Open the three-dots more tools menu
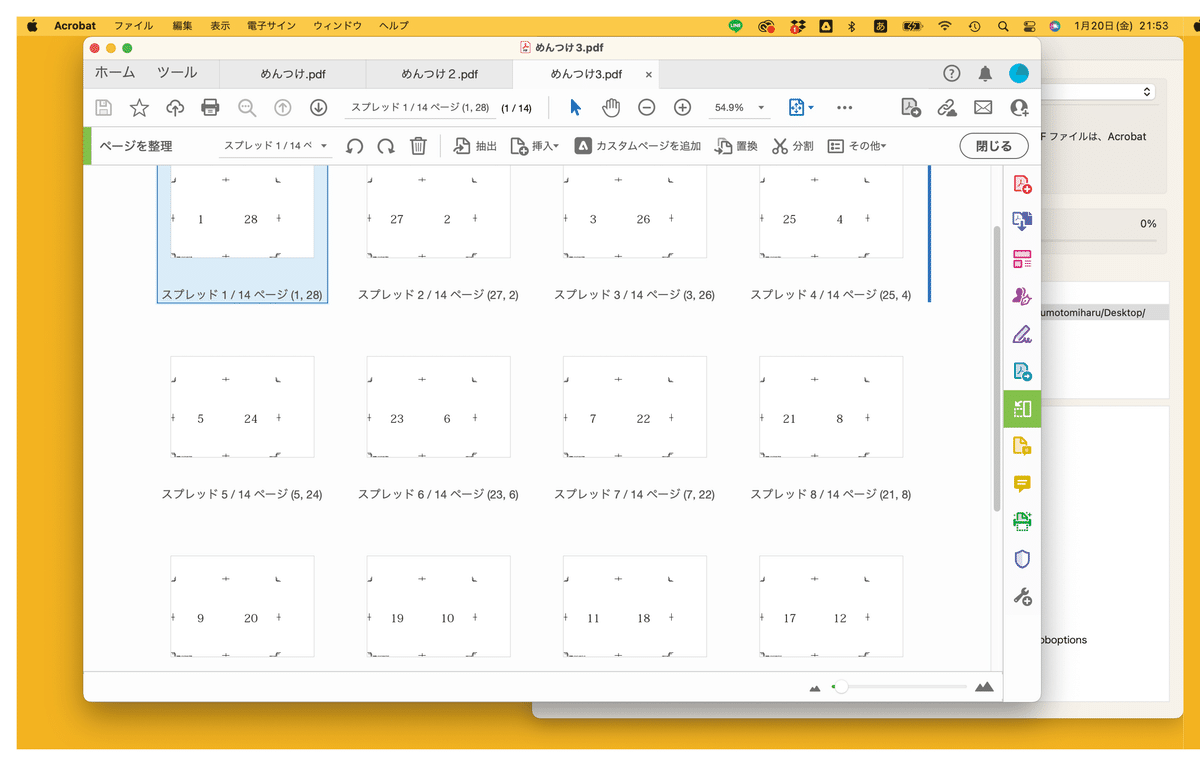This screenshot has width=1200, height=761. (x=844, y=107)
